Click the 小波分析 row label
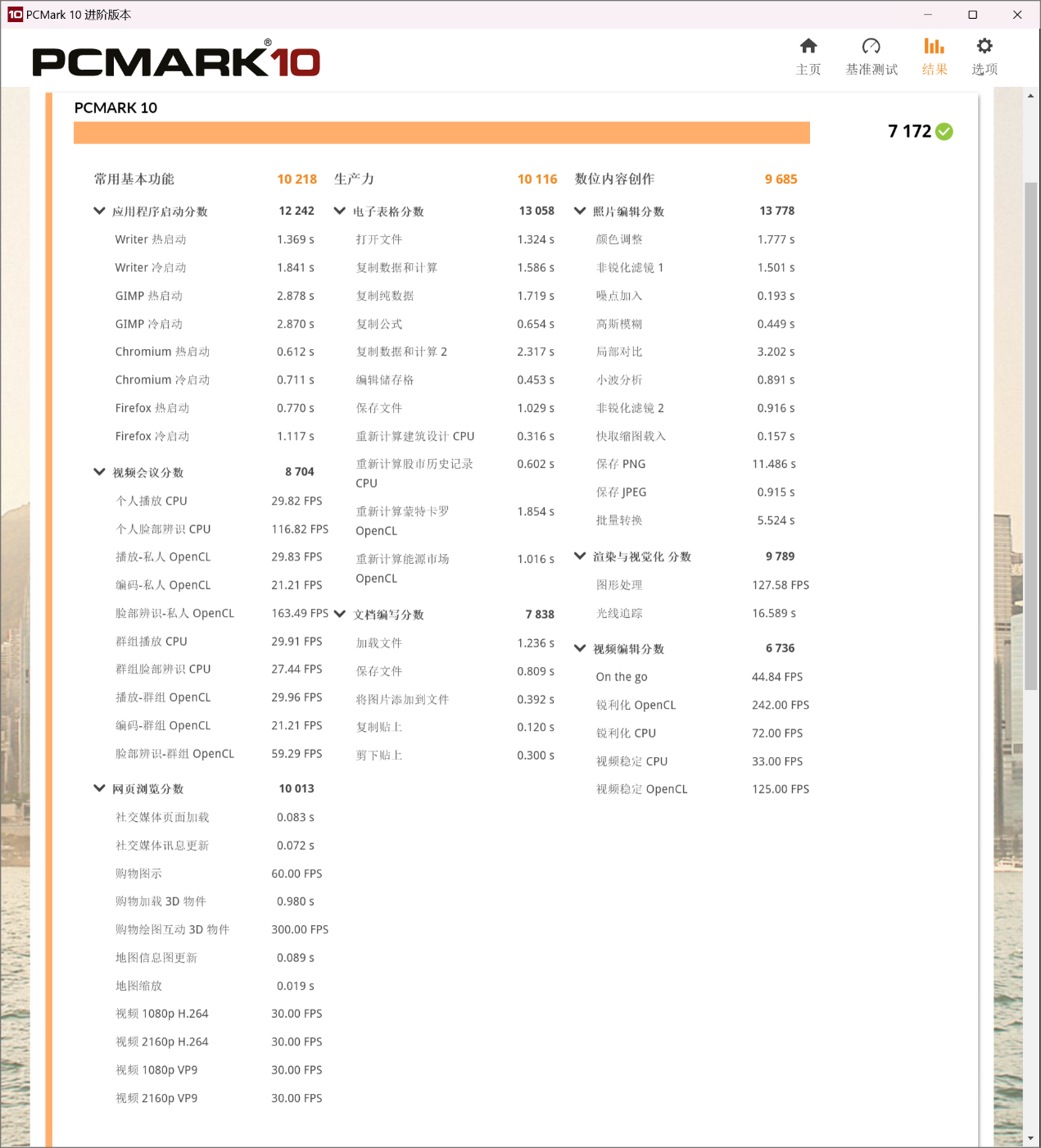The image size is (1041, 1148). (x=619, y=380)
